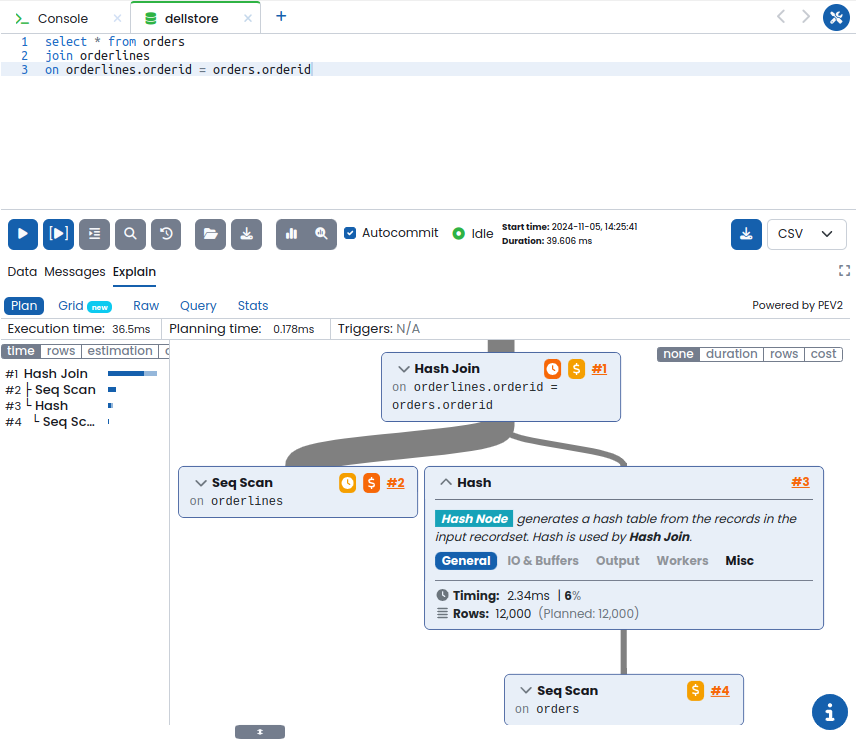Select the 'estimation' metric in the side list
The image size is (856, 739).
click(x=120, y=351)
